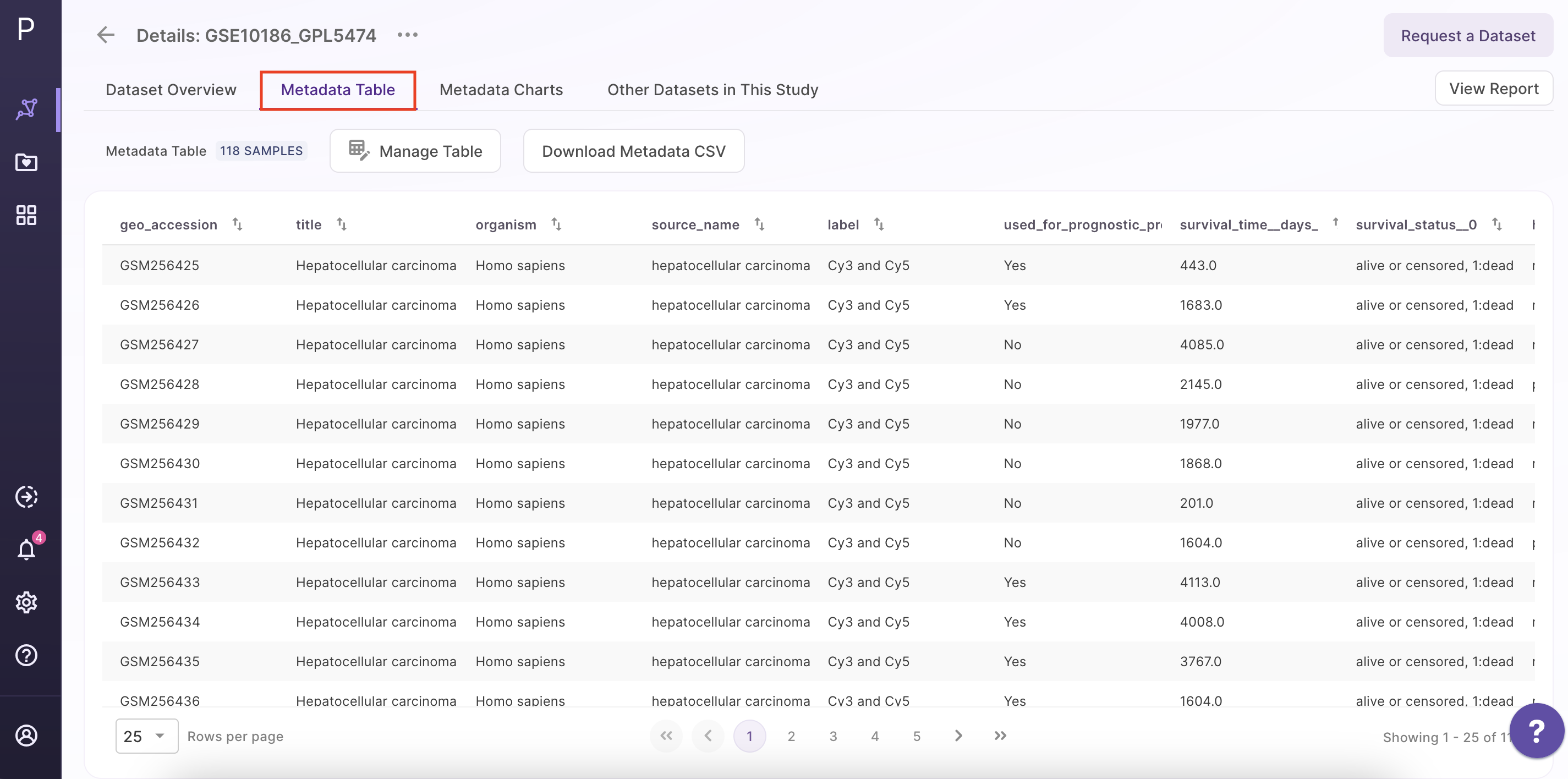Click the Manage Table button
Viewport: 1568px width, 779px height.
pos(415,151)
